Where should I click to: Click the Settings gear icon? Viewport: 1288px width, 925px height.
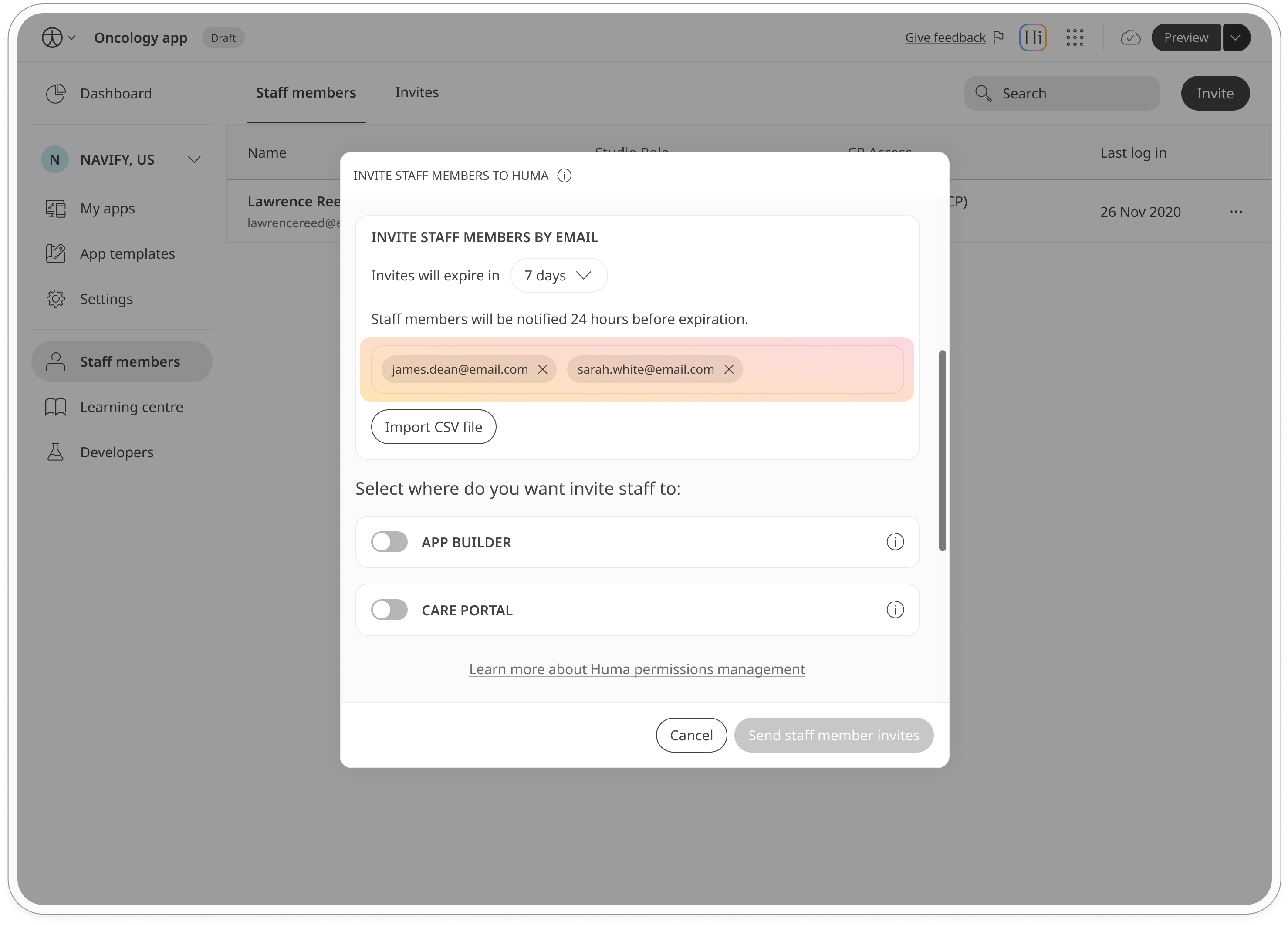pos(54,298)
